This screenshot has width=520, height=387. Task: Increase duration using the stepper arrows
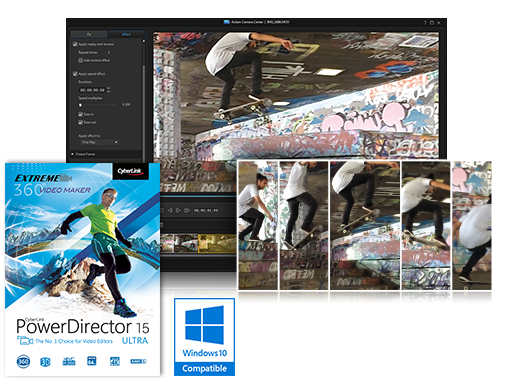[x=108, y=89]
